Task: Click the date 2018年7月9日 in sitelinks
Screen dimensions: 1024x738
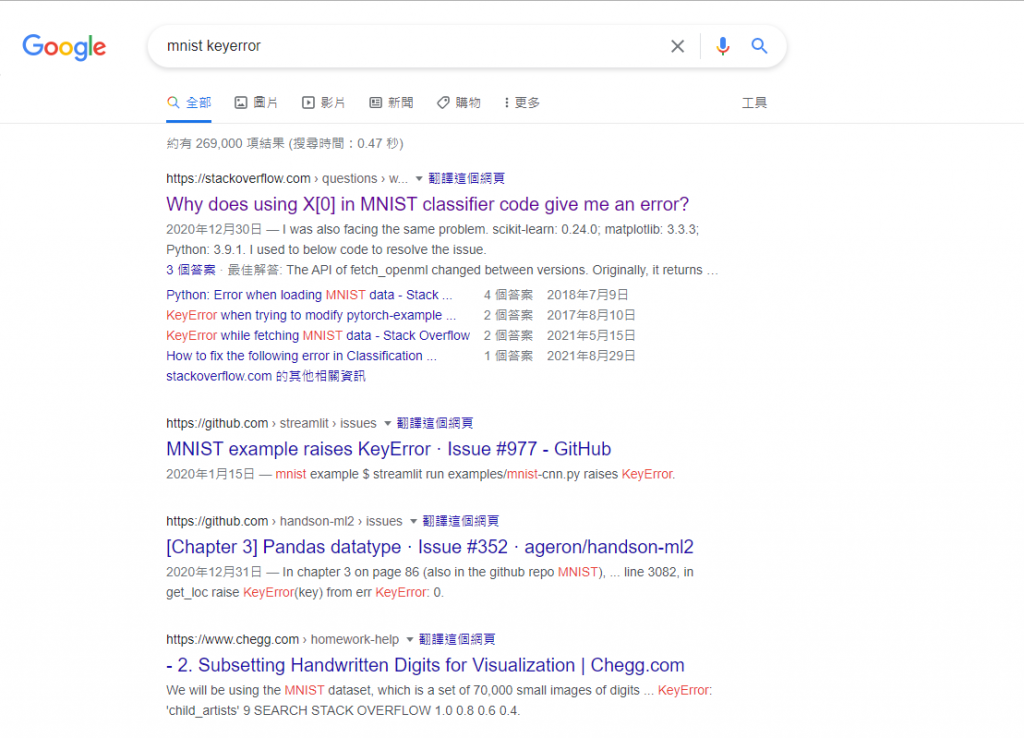Action: (588, 295)
